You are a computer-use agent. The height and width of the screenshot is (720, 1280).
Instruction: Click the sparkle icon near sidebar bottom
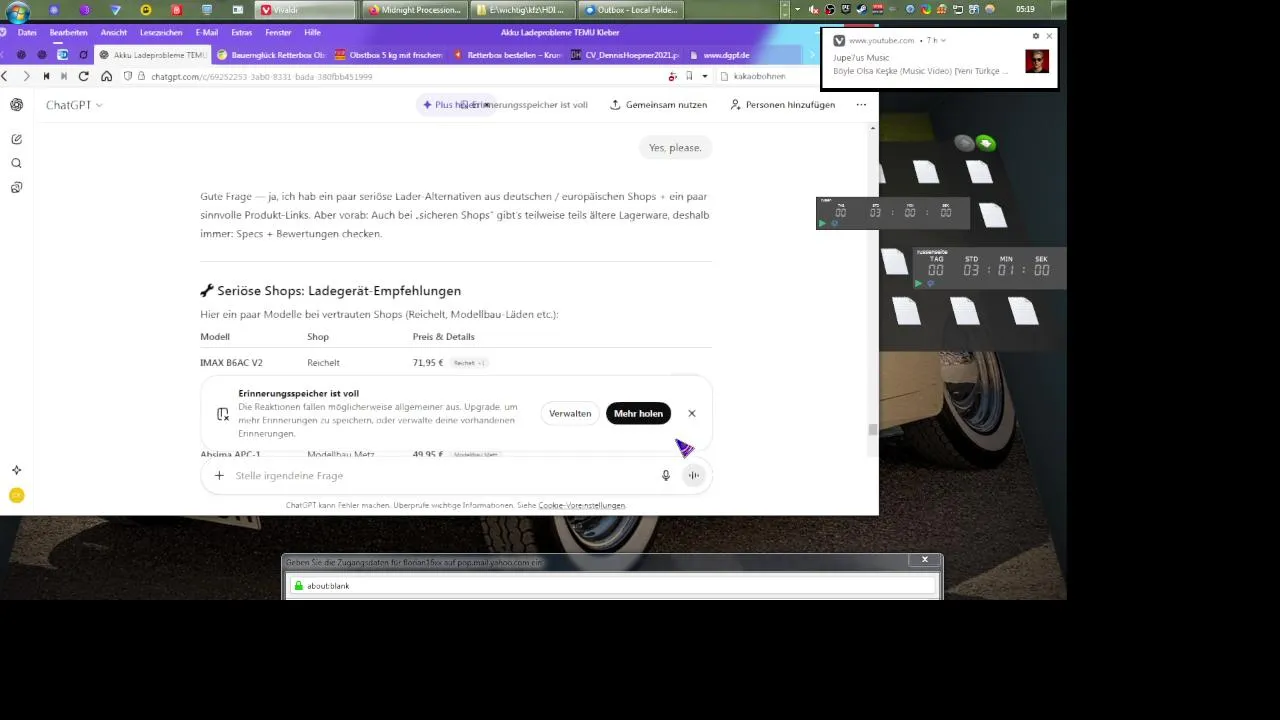click(16, 470)
